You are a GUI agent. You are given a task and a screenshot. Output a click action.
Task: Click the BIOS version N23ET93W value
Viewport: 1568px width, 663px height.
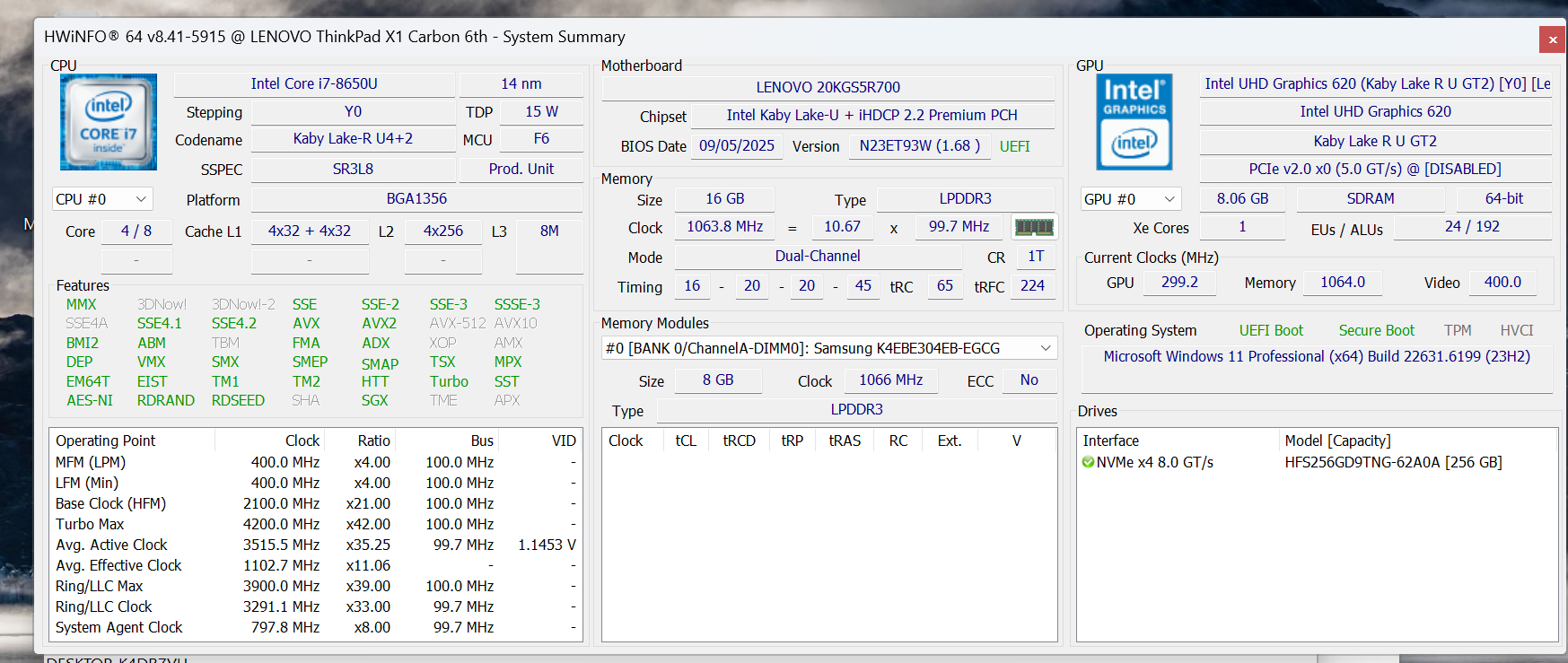pyautogui.click(x=920, y=146)
